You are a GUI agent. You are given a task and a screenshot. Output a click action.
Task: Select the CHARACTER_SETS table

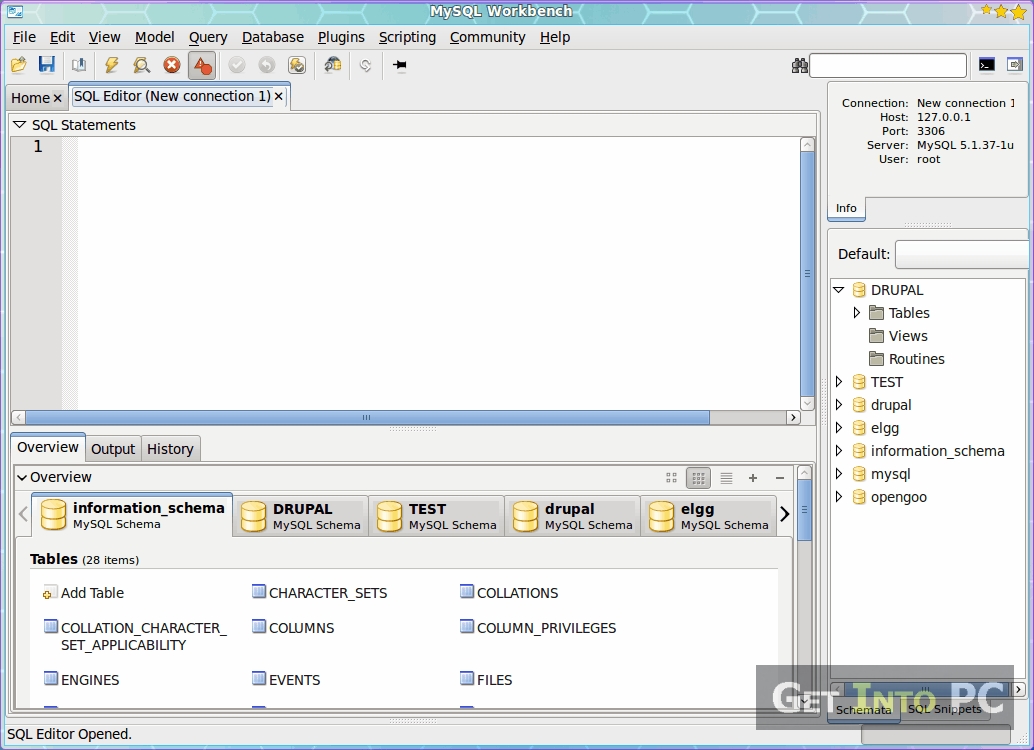320,593
